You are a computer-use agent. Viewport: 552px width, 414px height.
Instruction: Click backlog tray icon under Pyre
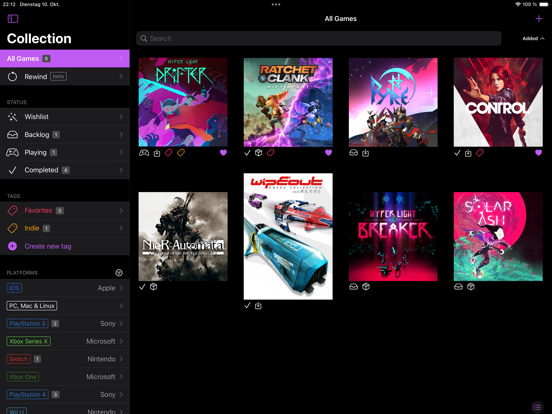(353, 153)
